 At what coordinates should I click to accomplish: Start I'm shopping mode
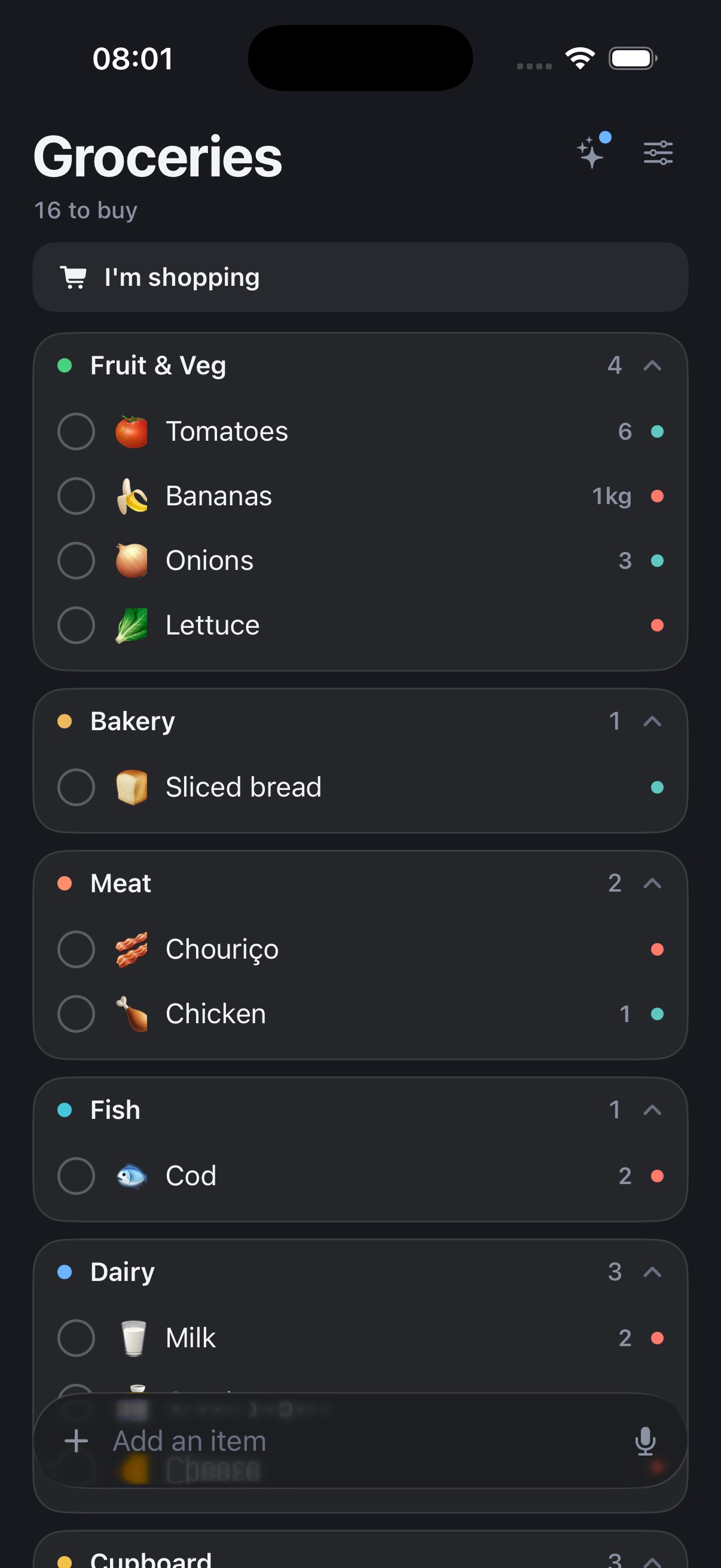[x=360, y=277]
